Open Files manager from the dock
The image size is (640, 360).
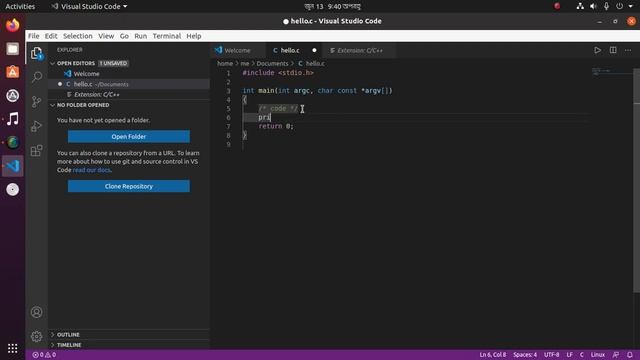[x=13, y=49]
